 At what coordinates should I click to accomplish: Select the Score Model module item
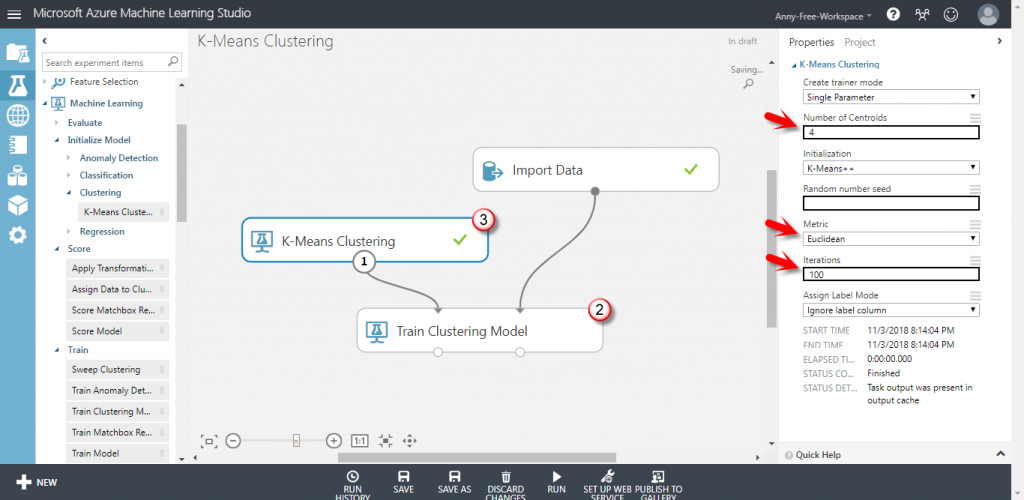117,331
